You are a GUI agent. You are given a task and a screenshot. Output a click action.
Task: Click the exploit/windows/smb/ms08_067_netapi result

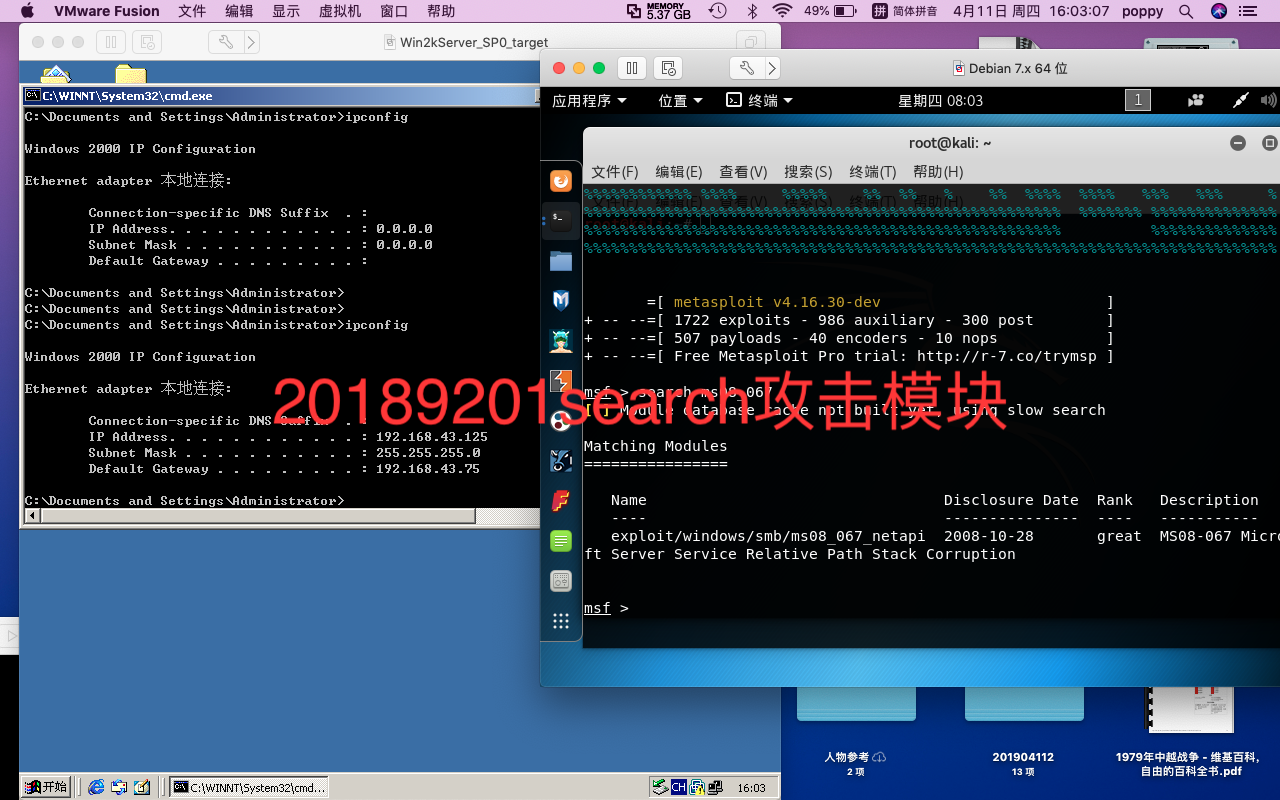pos(768,536)
